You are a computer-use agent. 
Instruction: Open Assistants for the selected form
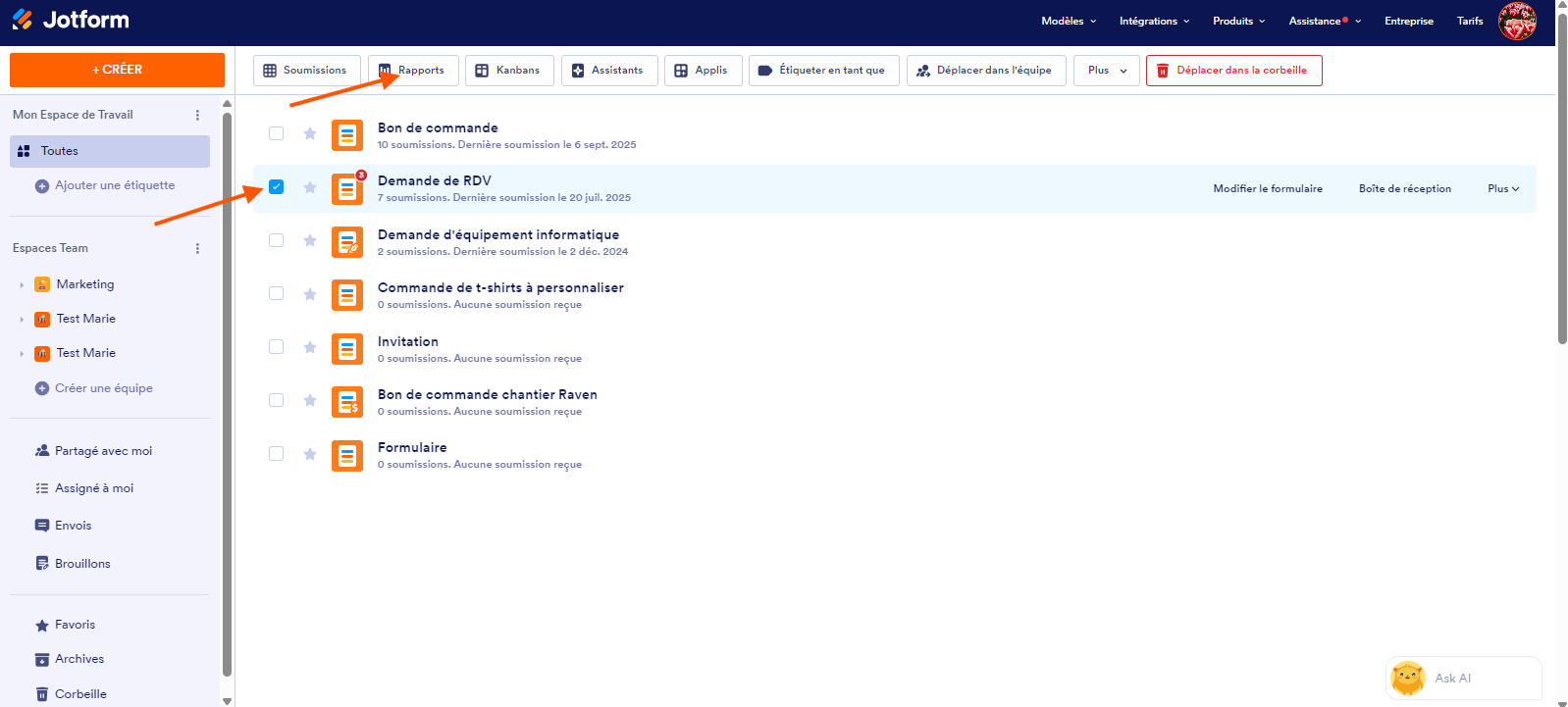609,71
